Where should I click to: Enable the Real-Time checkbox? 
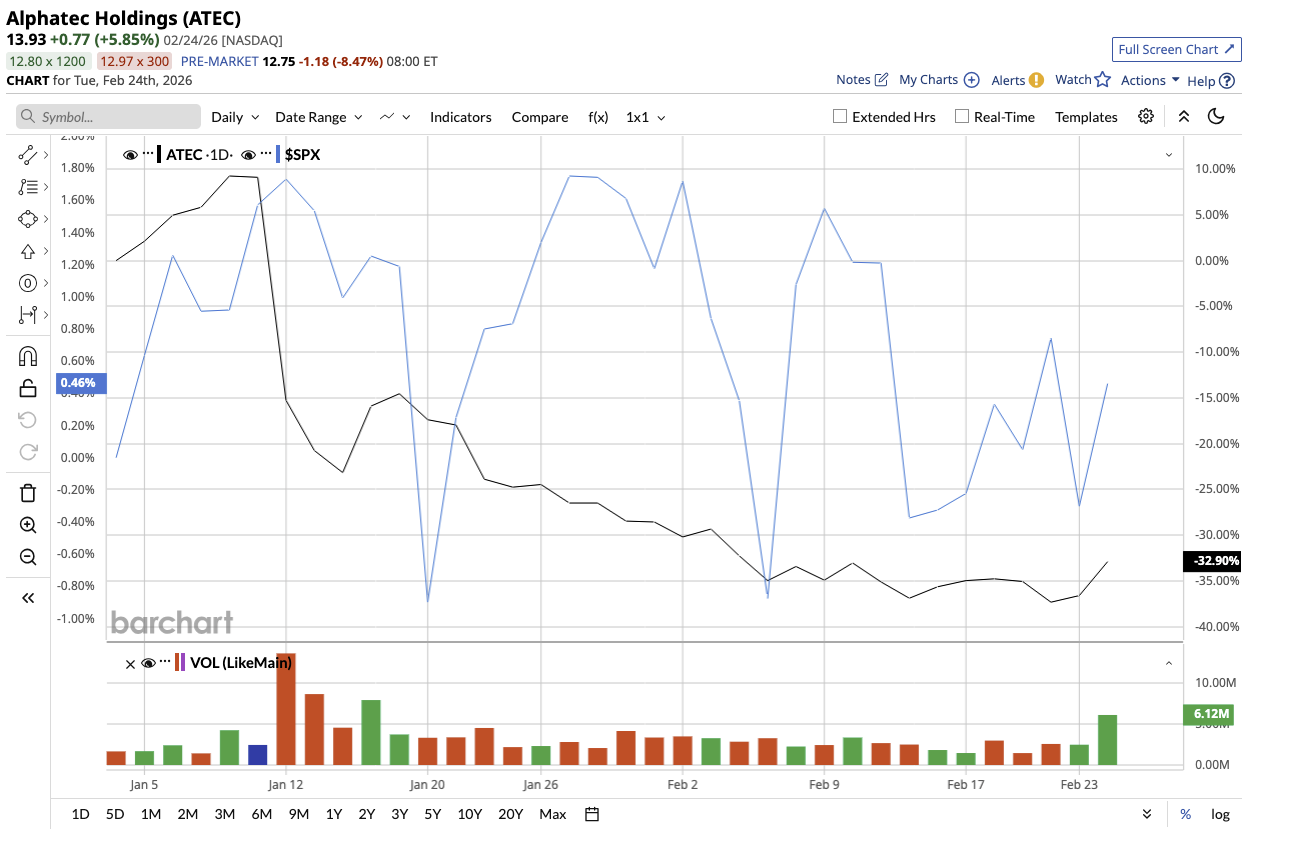click(962, 117)
